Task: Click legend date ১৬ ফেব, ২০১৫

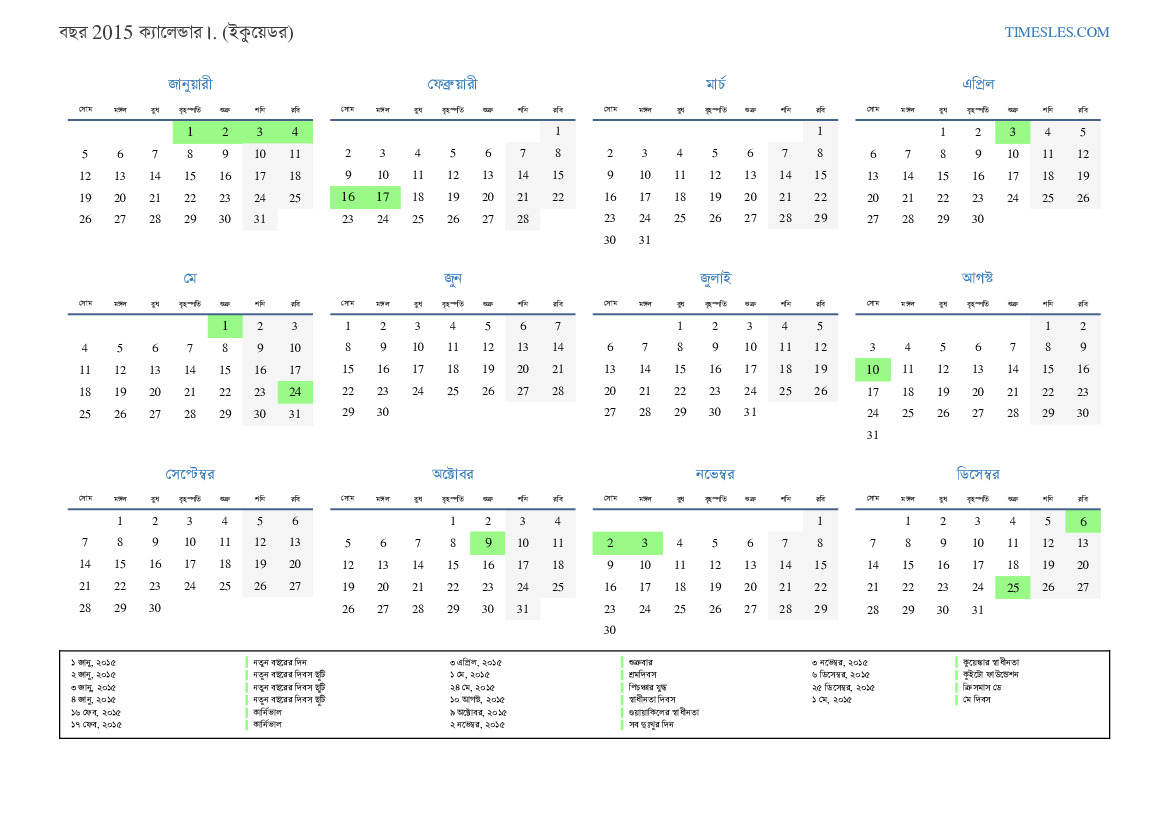Action: [x=96, y=712]
